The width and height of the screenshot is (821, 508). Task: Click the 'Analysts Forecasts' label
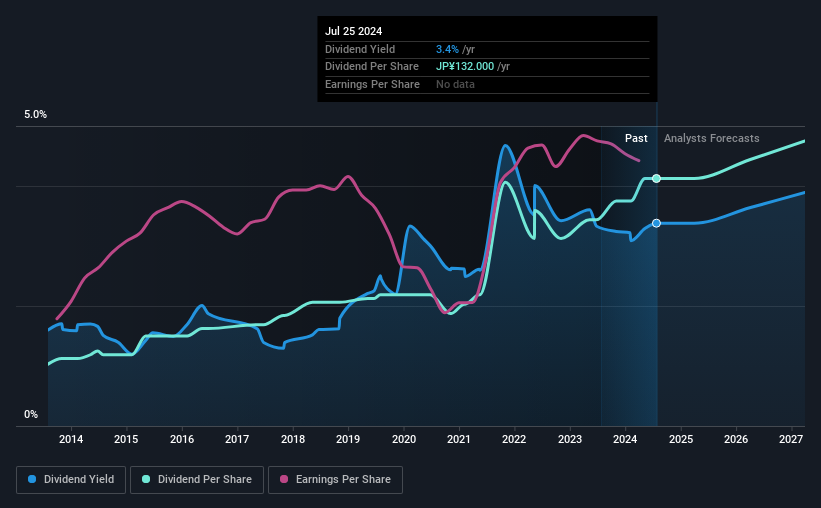[x=712, y=138]
